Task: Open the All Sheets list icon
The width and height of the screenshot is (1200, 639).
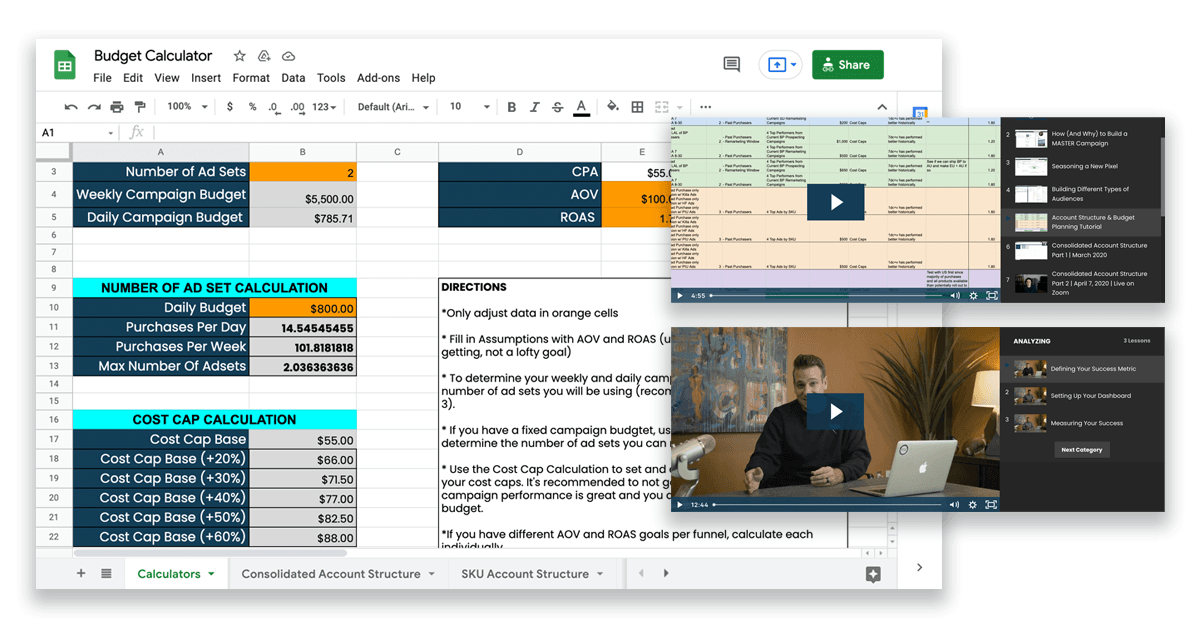Action: [106, 574]
